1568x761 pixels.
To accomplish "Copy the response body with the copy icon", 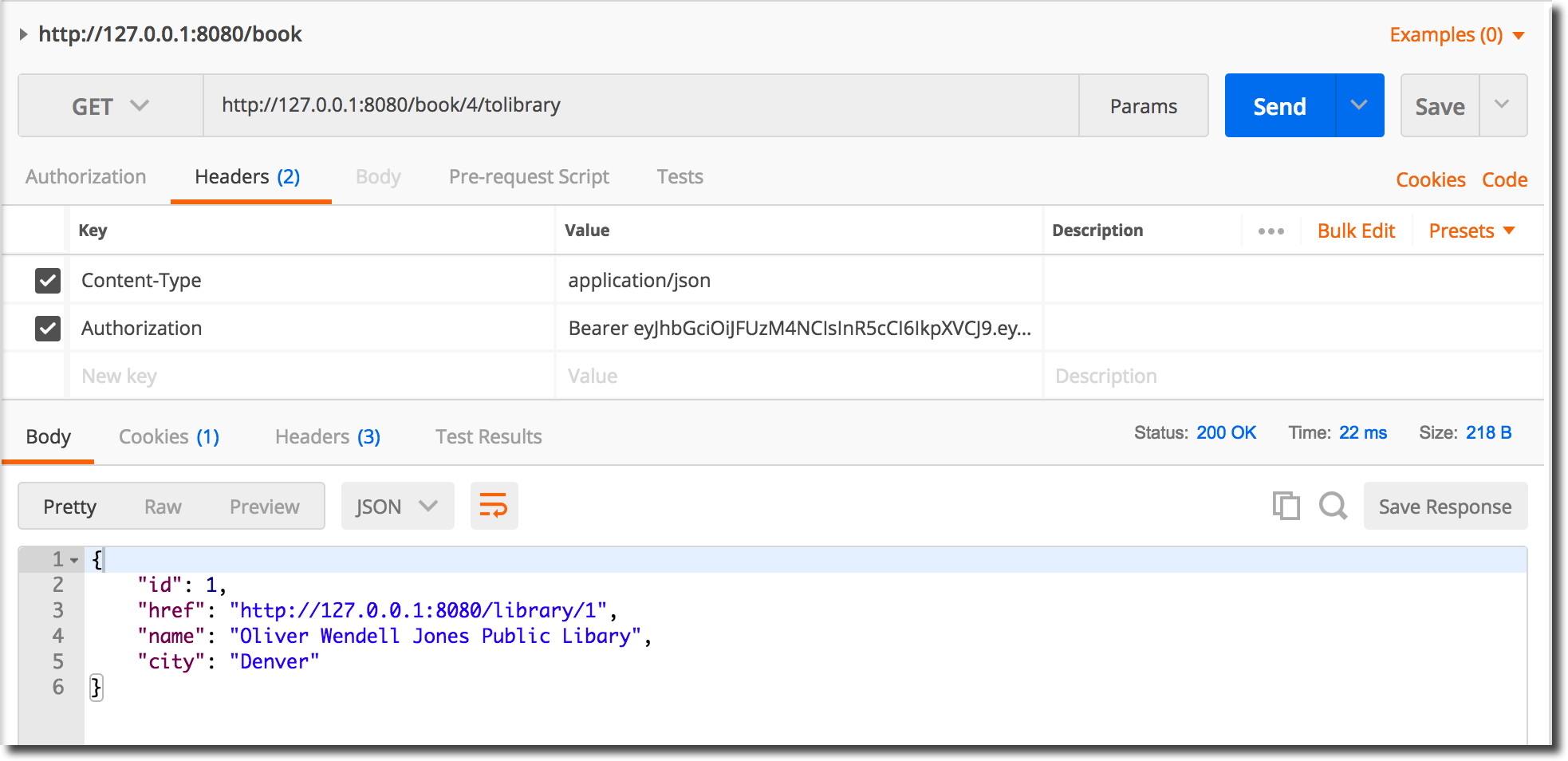I will click(1286, 506).
